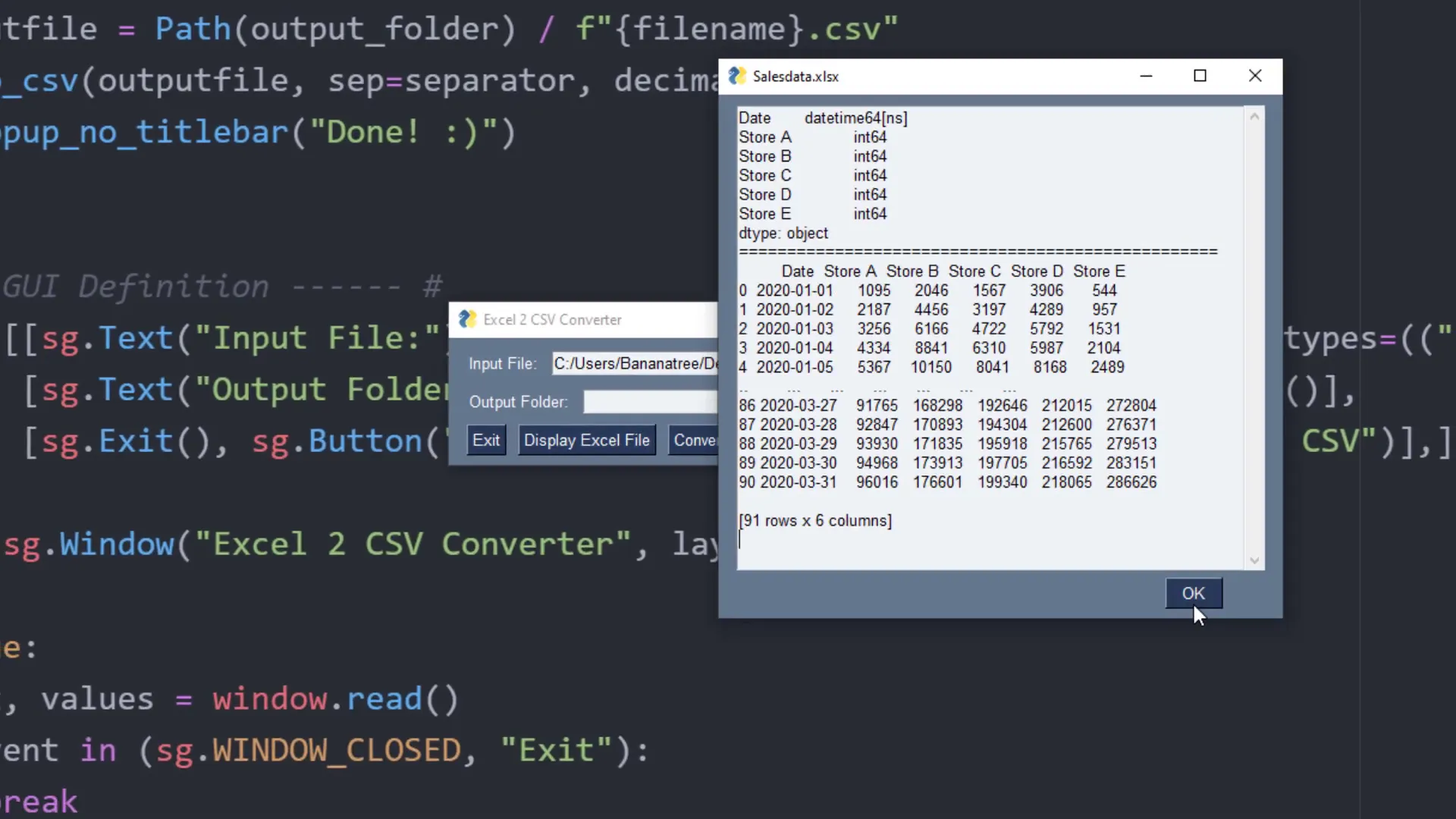
Task: Click the scrollbar track of the dataframe output
Action: coord(1254,341)
